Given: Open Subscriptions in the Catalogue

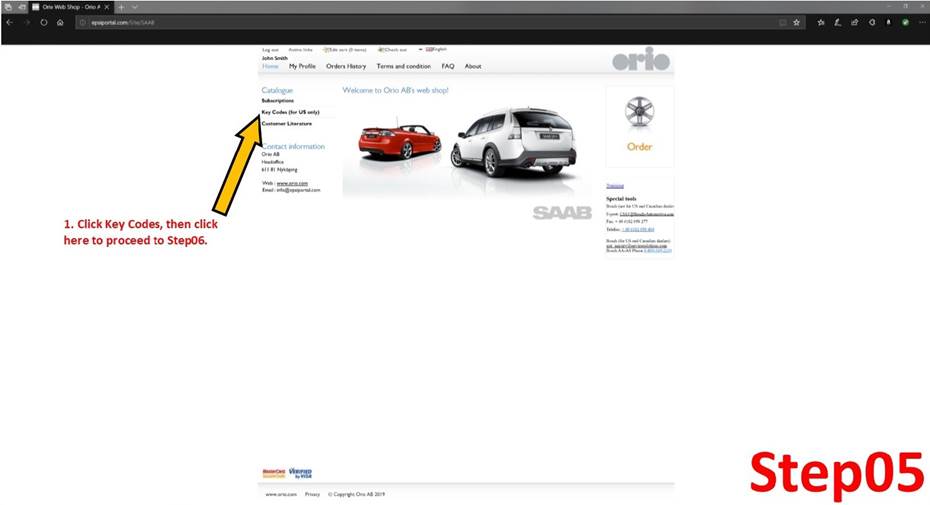Looking at the screenshot, I should coord(278,101).
